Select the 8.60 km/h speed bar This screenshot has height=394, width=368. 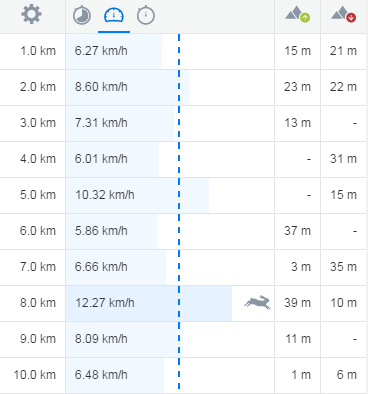click(127, 87)
